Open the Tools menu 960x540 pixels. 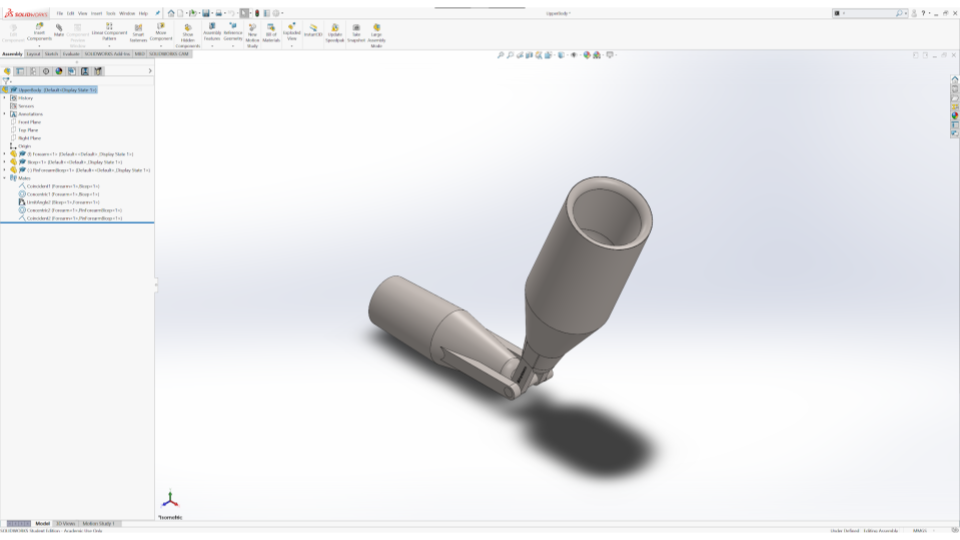(111, 13)
